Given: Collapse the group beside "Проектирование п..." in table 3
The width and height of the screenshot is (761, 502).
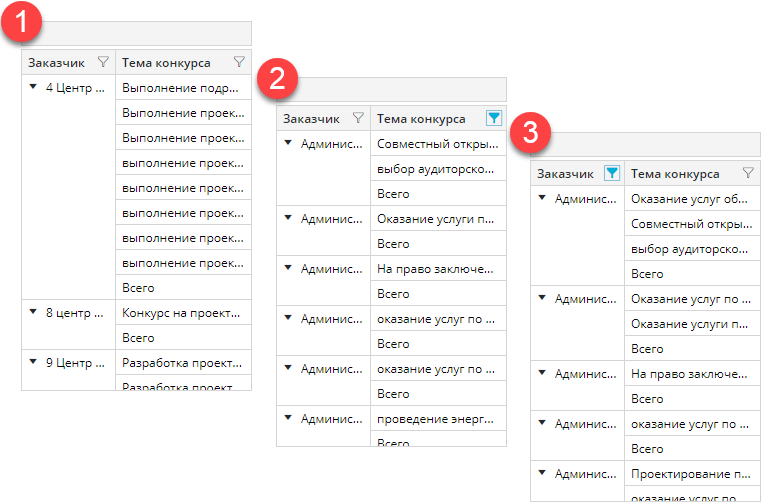Looking at the screenshot, I should click(x=543, y=472).
